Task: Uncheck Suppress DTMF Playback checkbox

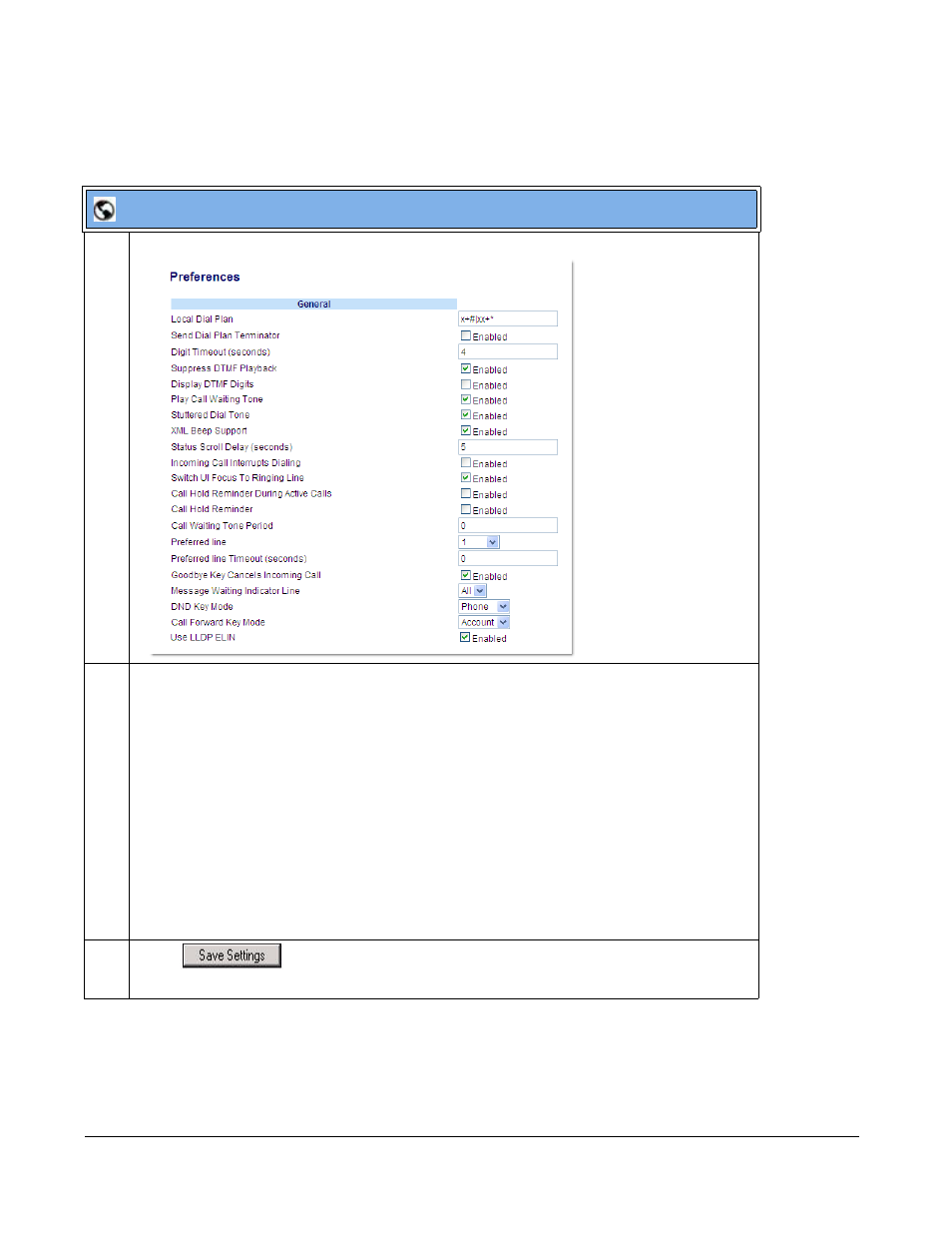Action: 465,368
